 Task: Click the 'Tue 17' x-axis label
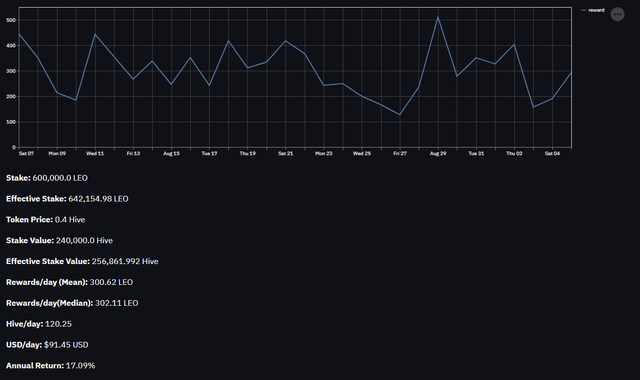(x=209, y=153)
